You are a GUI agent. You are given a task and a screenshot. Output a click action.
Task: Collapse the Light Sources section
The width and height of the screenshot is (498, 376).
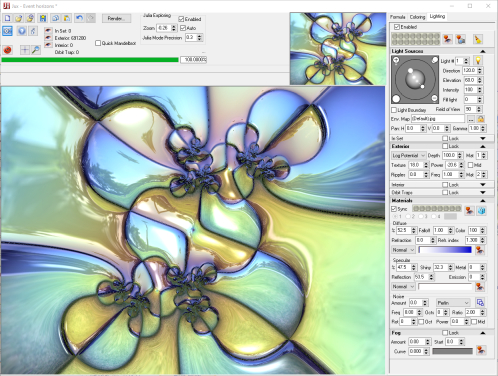coord(482,51)
